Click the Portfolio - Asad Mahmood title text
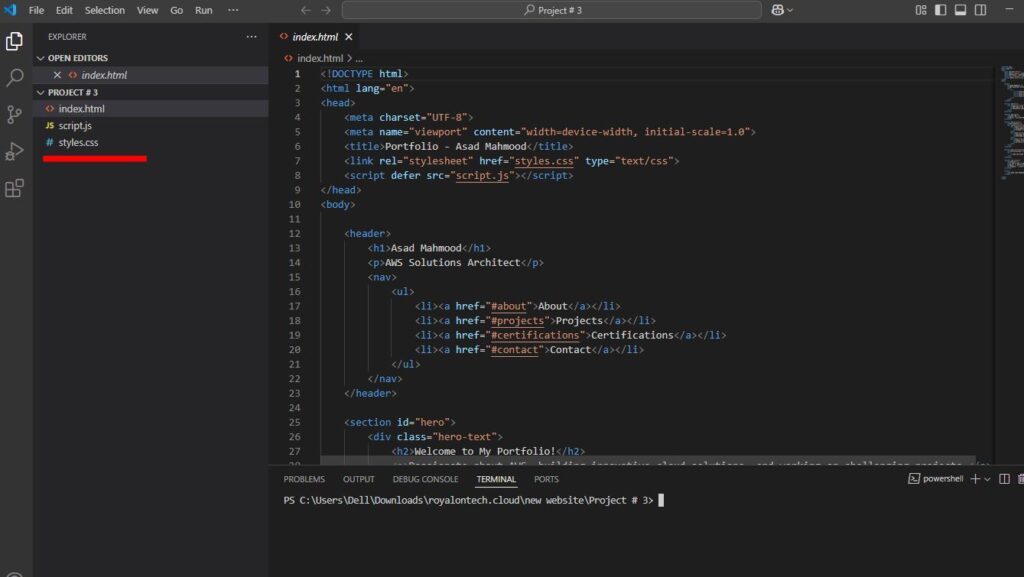 pos(455,146)
